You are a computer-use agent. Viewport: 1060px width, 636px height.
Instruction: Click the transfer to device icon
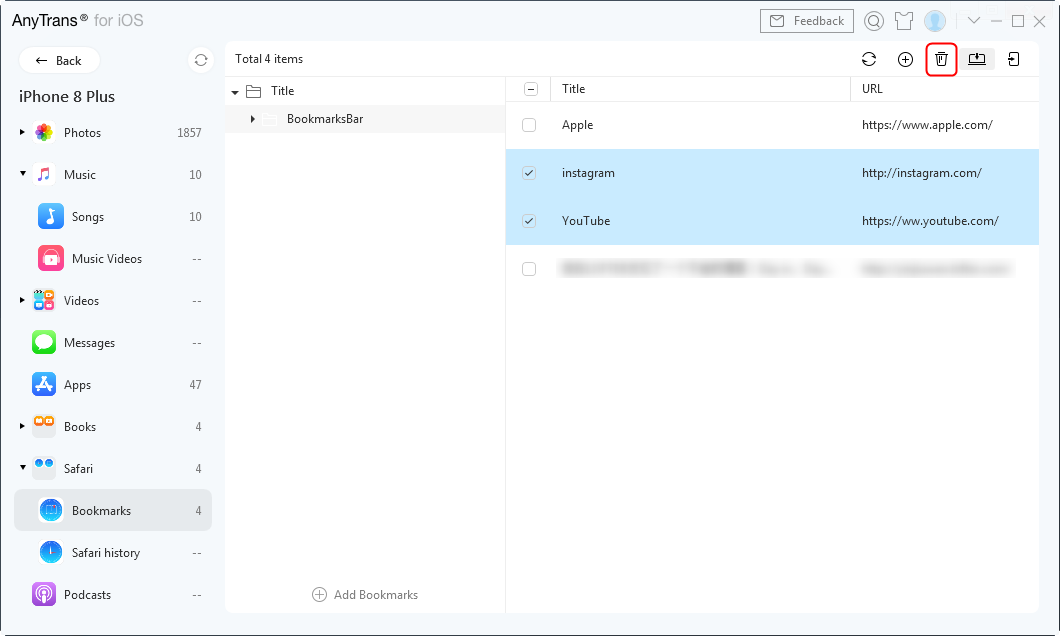[1013, 59]
